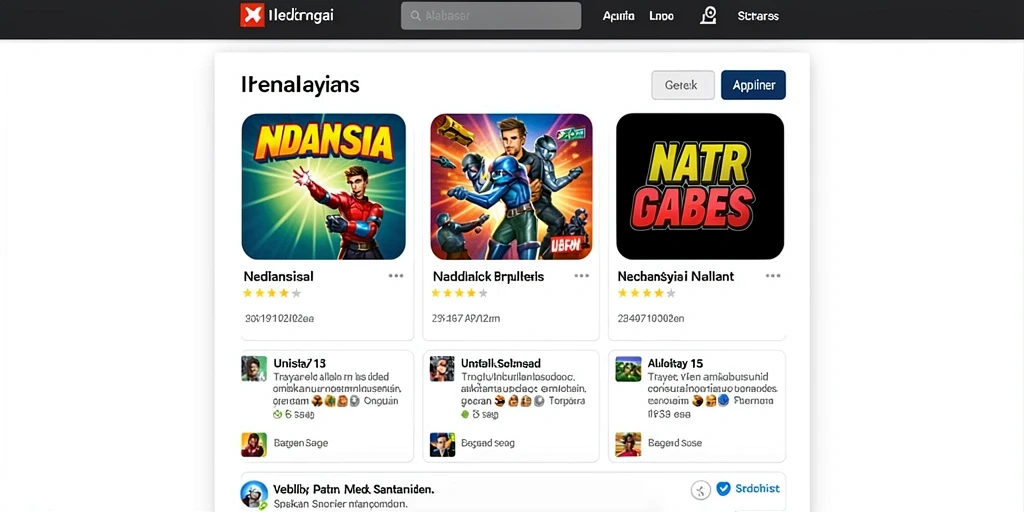Click the gray Gerek button
The height and width of the screenshot is (512, 1024).
(x=682, y=85)
